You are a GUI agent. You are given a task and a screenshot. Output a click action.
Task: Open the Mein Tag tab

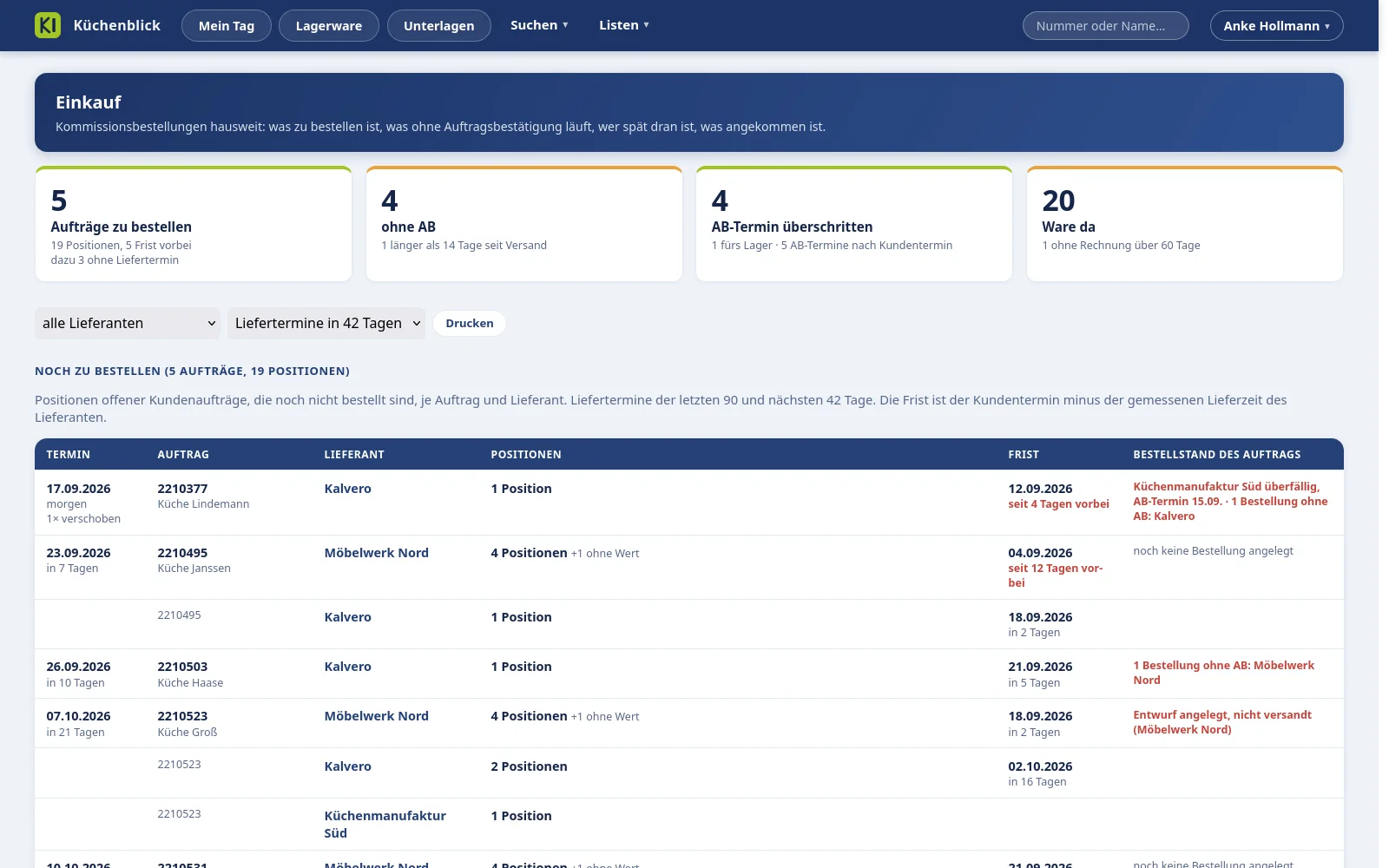[227, 25]
